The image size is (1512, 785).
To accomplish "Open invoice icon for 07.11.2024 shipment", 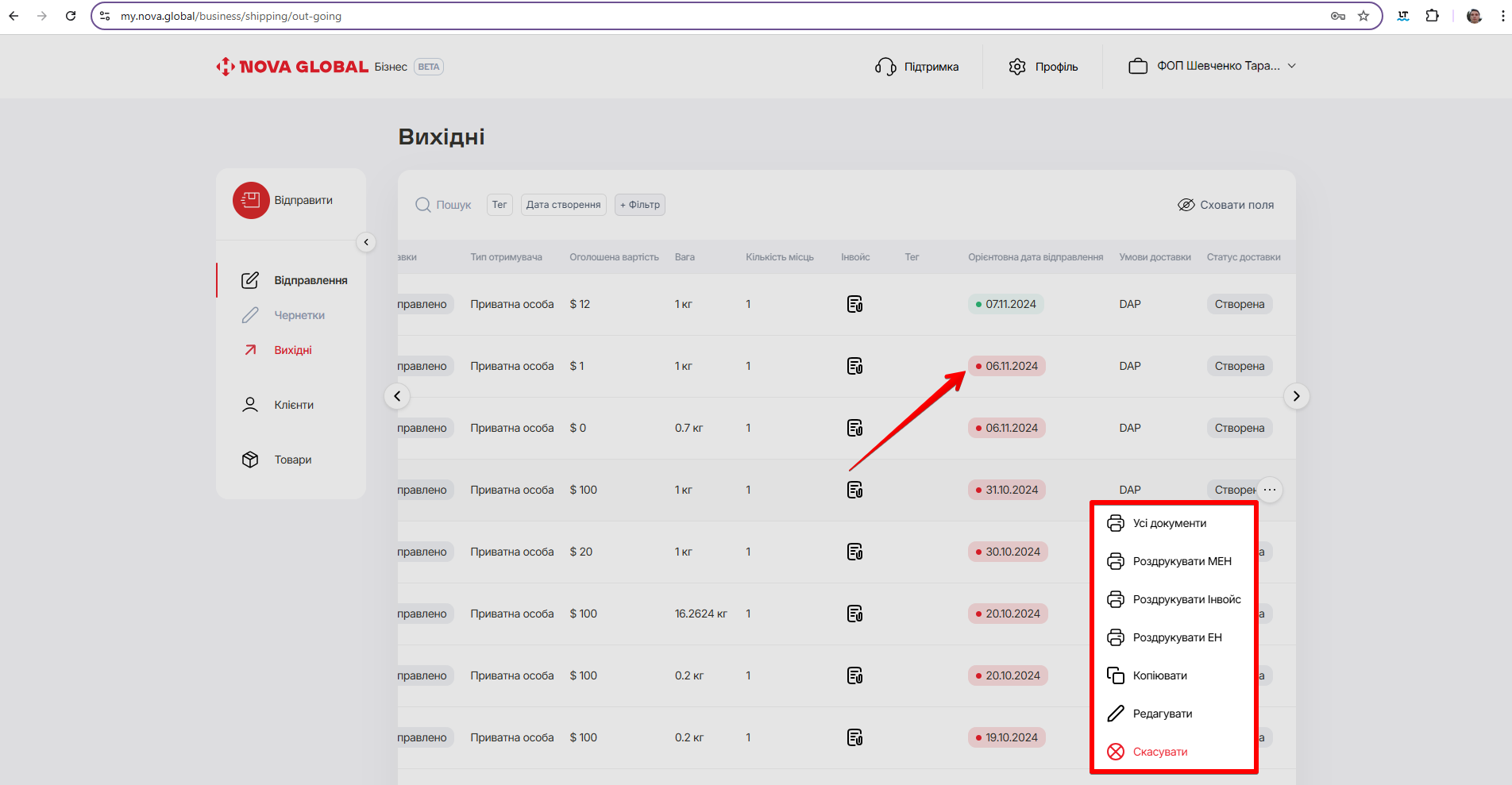I will 854,305.
